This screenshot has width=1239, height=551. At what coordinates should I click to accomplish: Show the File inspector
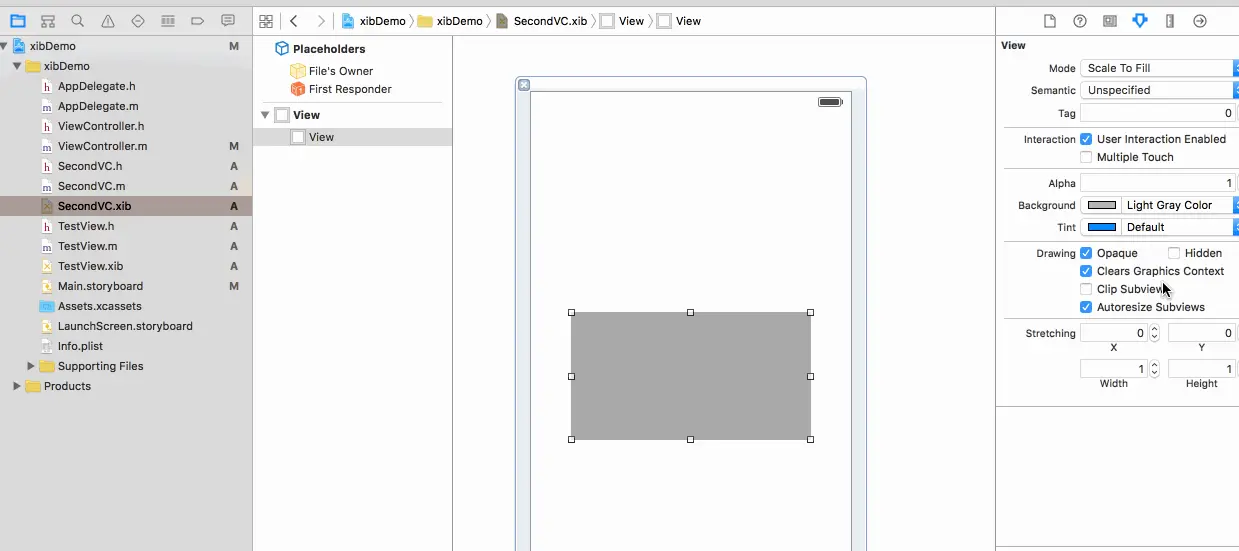[x=1050, y=21]
